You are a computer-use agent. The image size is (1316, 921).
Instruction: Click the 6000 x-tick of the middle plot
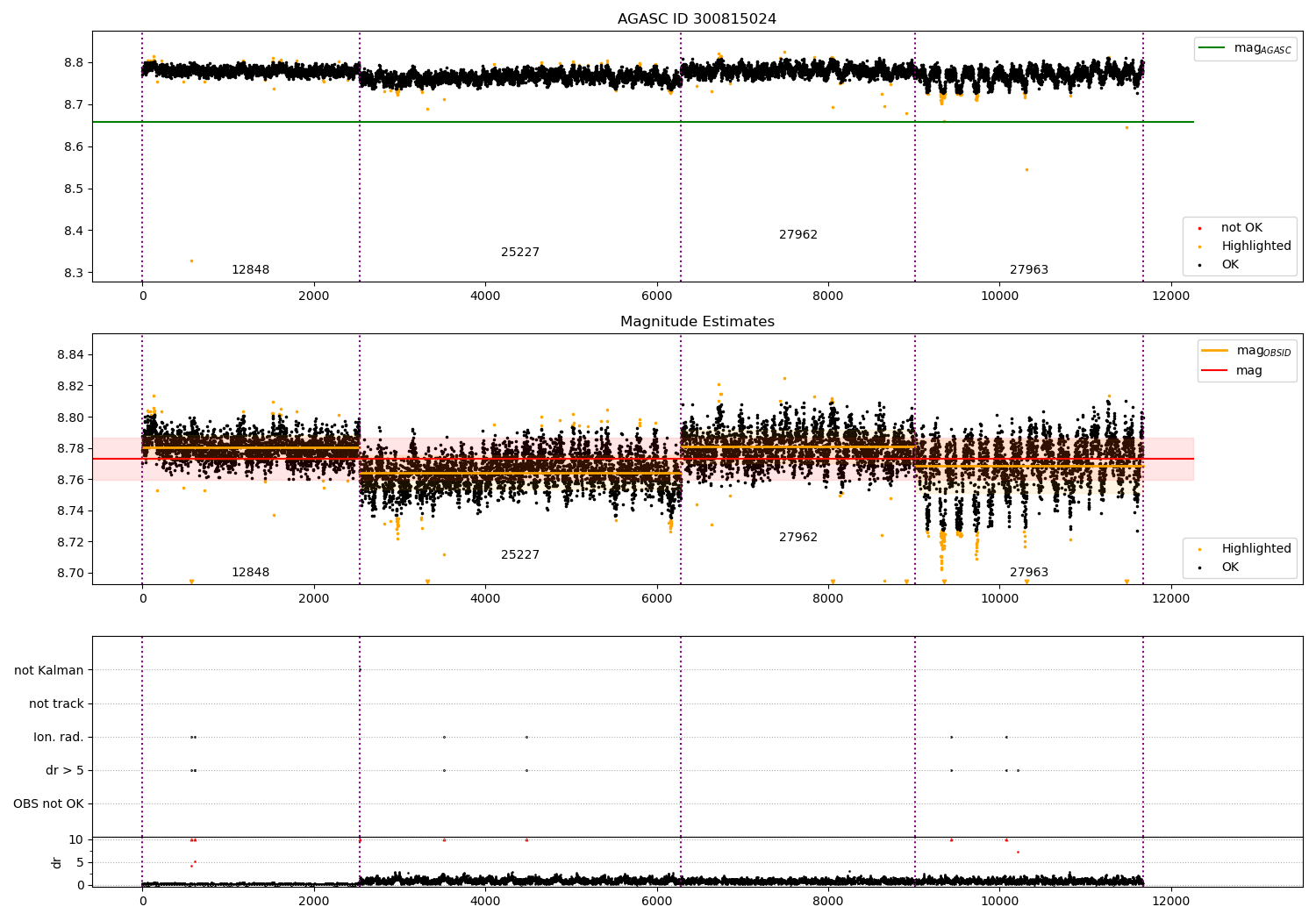pyautogui.click(x=656, y=599)
